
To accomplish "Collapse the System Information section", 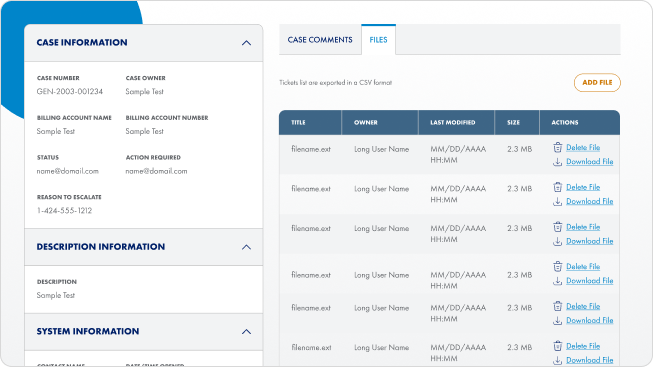I will (x=247, y=332).
